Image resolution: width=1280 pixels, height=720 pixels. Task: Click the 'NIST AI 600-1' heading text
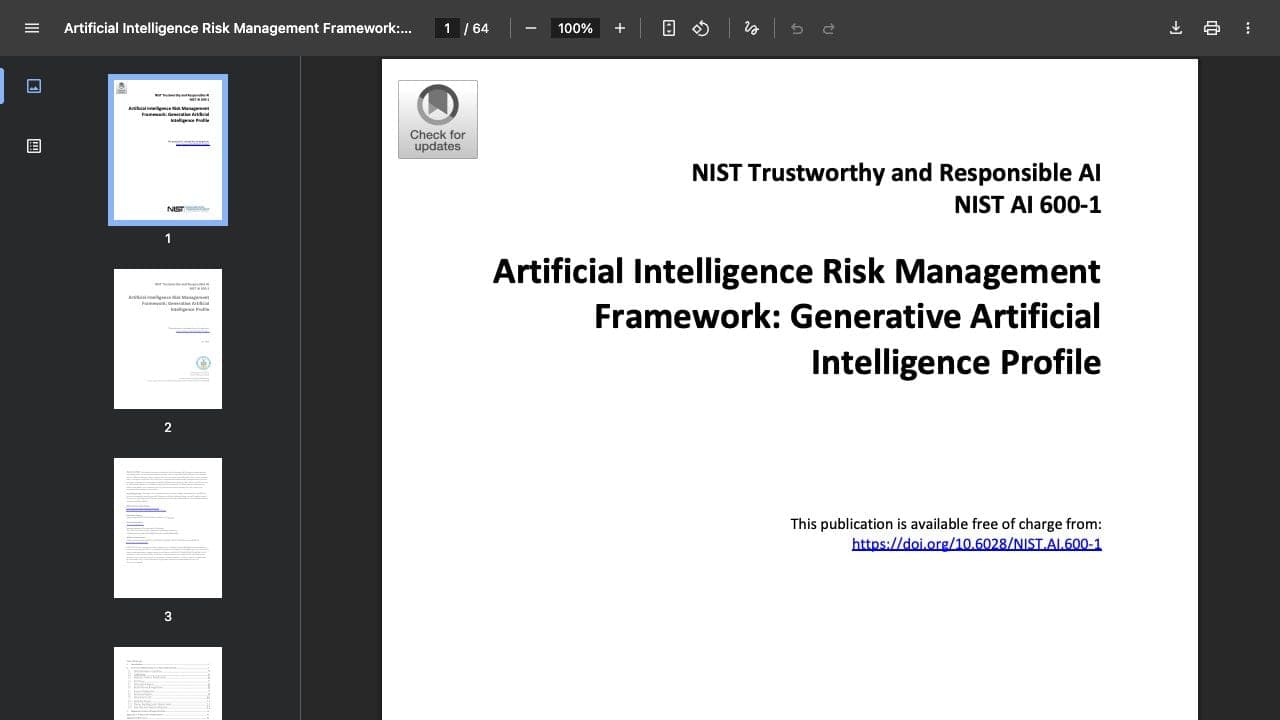(1027, 204)
